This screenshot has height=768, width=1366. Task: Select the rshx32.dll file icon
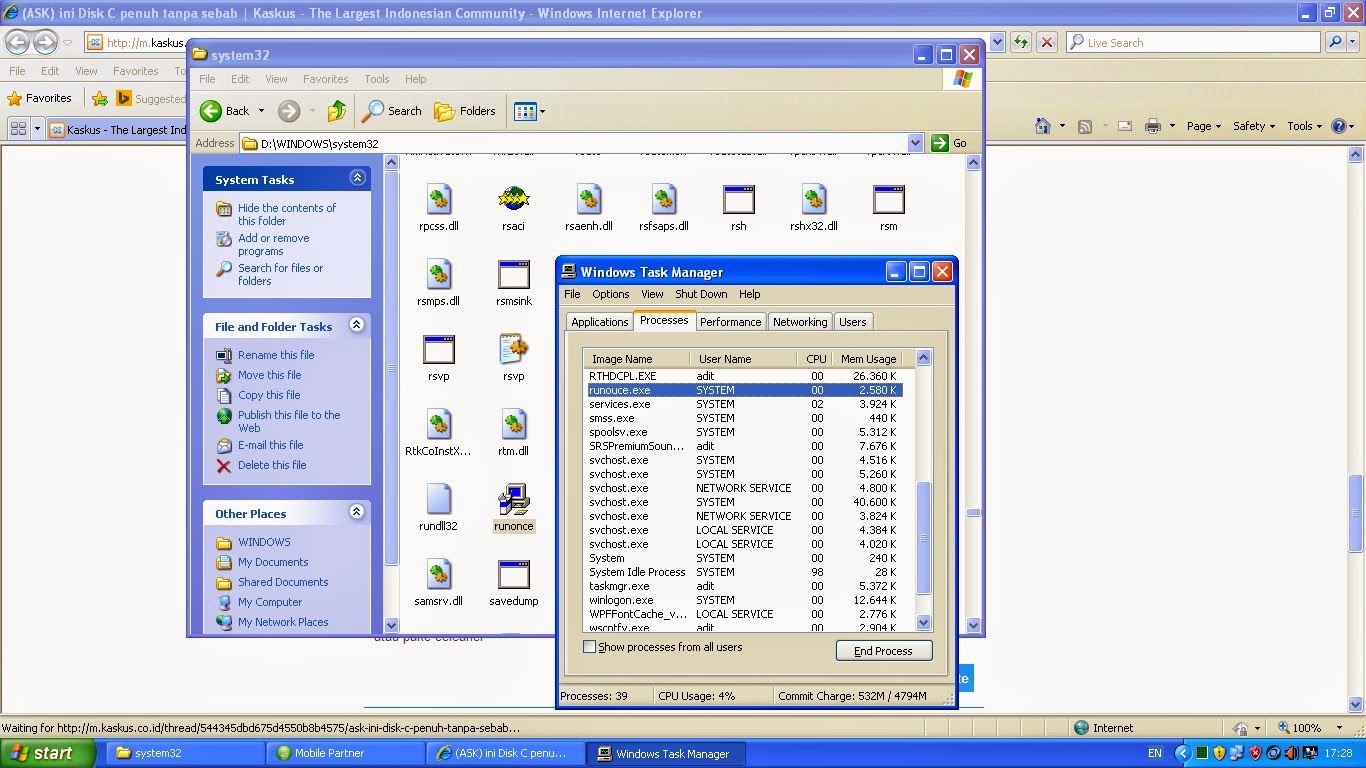click(x=813, y=200)
